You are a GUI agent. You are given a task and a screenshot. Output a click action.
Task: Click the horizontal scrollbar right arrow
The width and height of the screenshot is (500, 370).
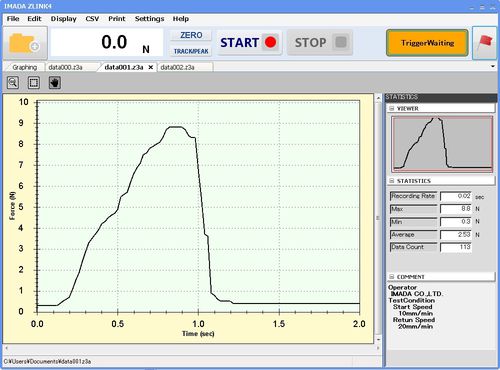point(378,348)
